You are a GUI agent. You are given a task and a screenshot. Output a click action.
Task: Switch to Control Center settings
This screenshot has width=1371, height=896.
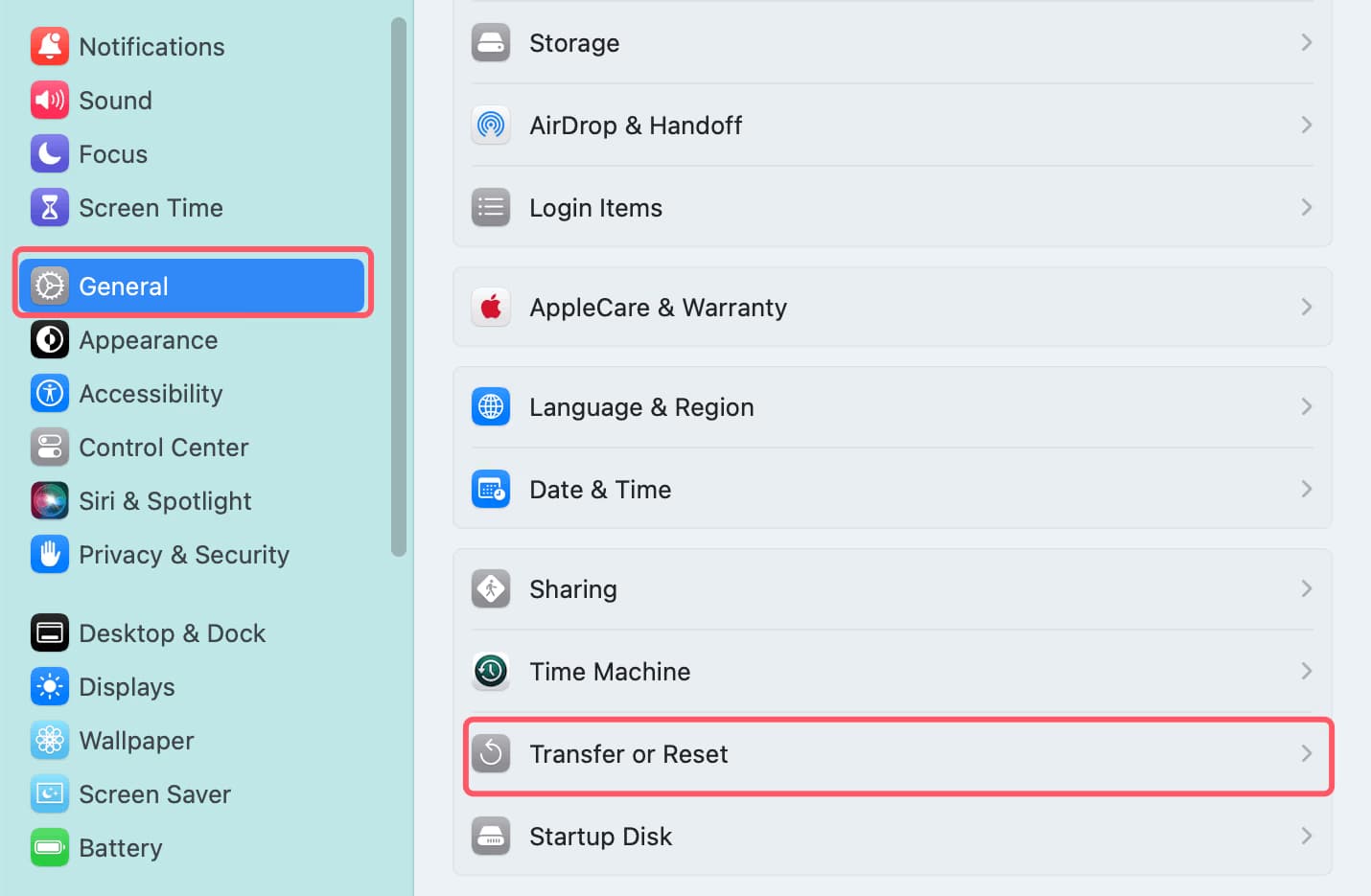(163, 448)
